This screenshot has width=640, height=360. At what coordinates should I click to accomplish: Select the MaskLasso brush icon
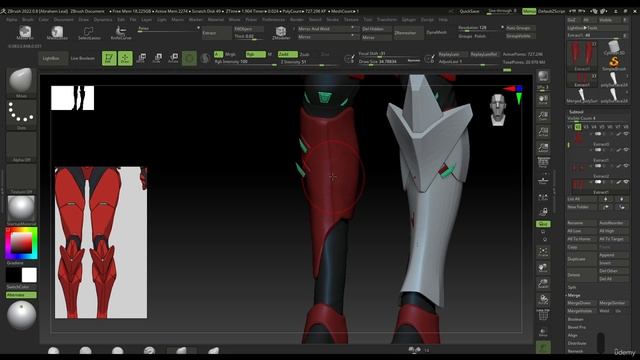pos(57,32)
